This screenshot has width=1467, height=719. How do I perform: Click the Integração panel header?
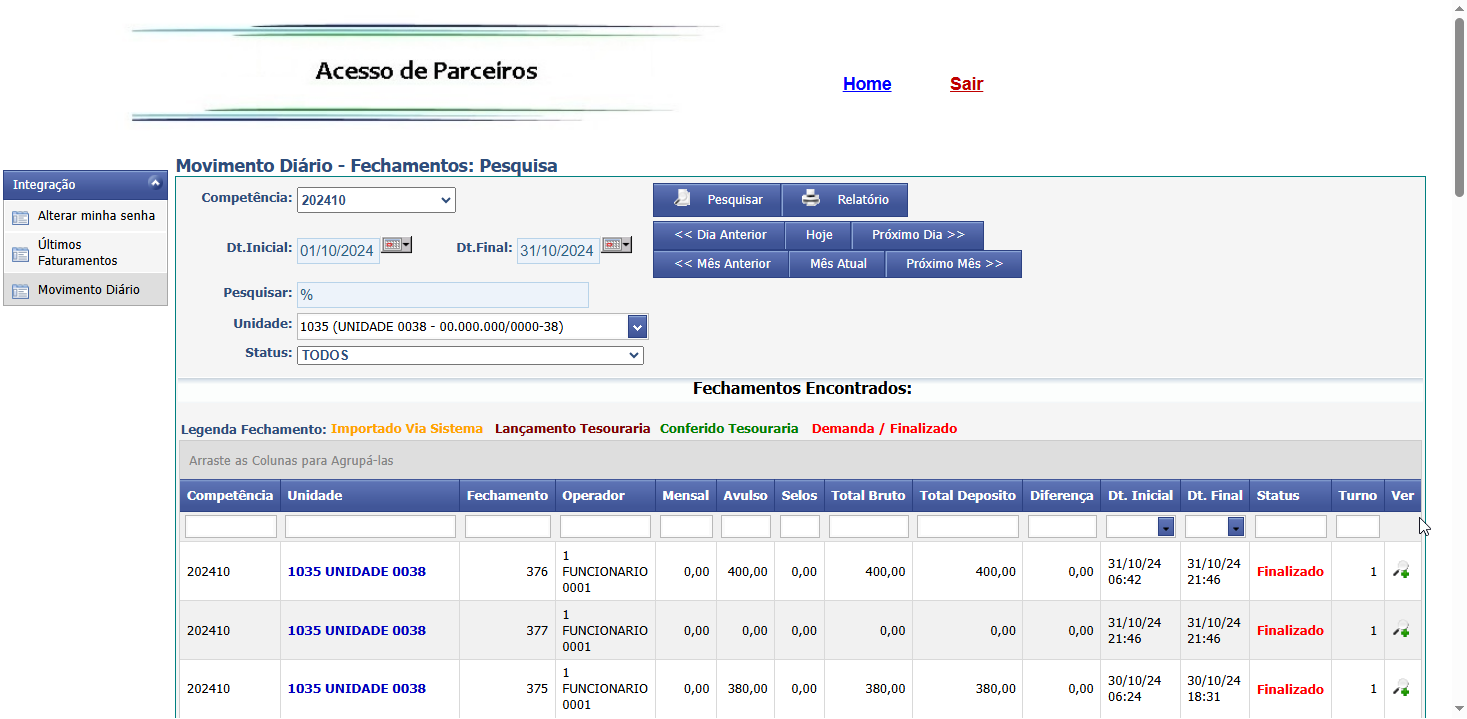click(x=85, y=184)
